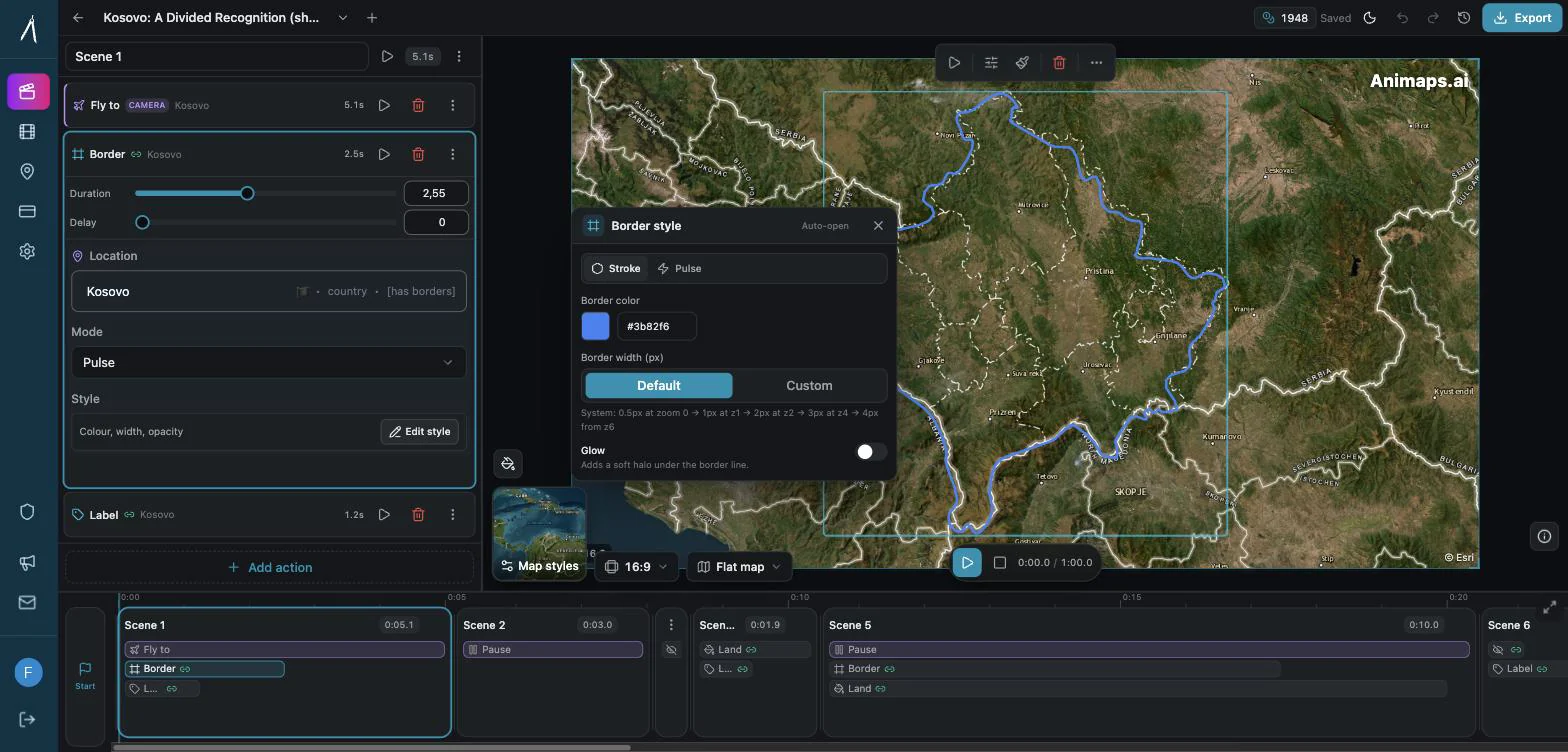The height and width of the screenshot is (752, 1568).
Task: Open the shield icon in sidebar
Action: point(28,512)
